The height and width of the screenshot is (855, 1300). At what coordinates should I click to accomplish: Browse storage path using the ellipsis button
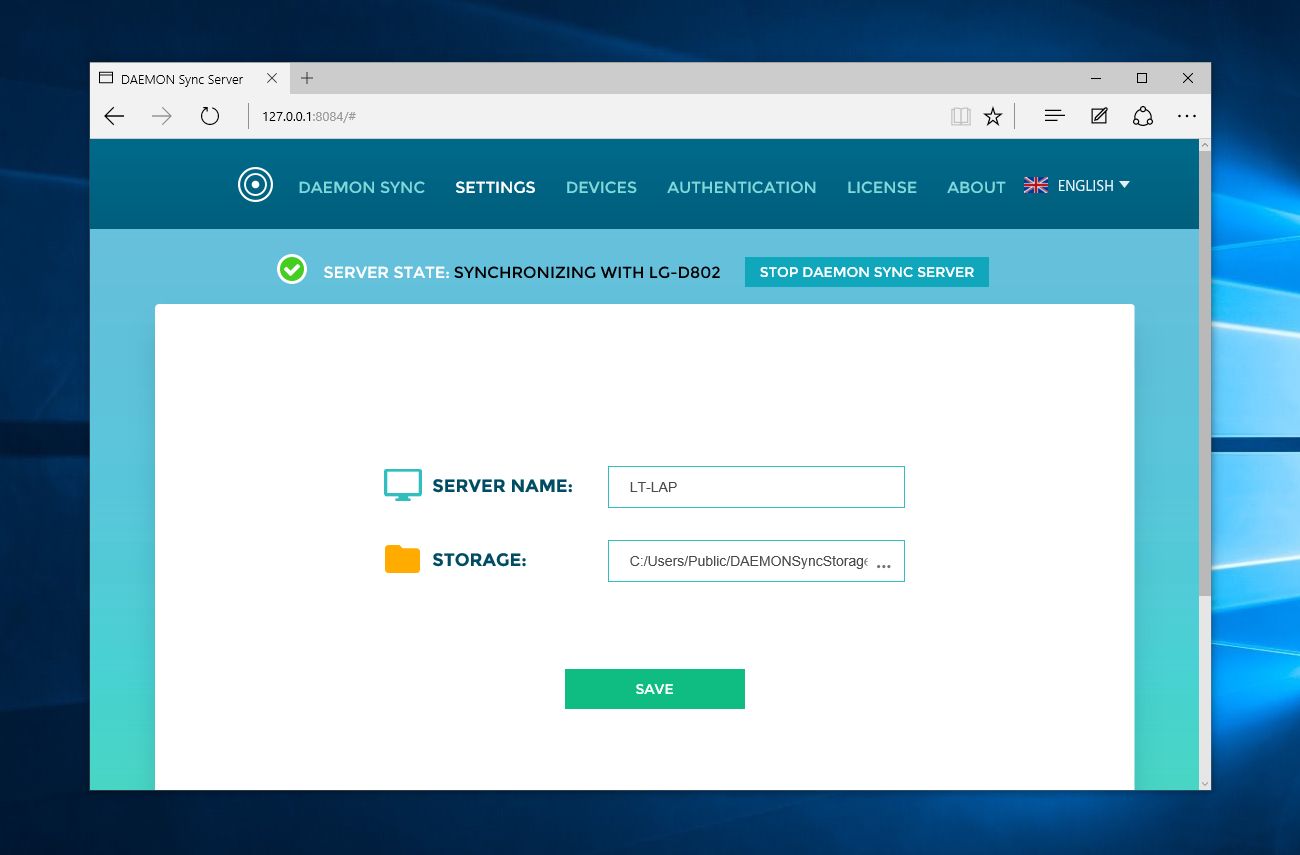[884, 565]
